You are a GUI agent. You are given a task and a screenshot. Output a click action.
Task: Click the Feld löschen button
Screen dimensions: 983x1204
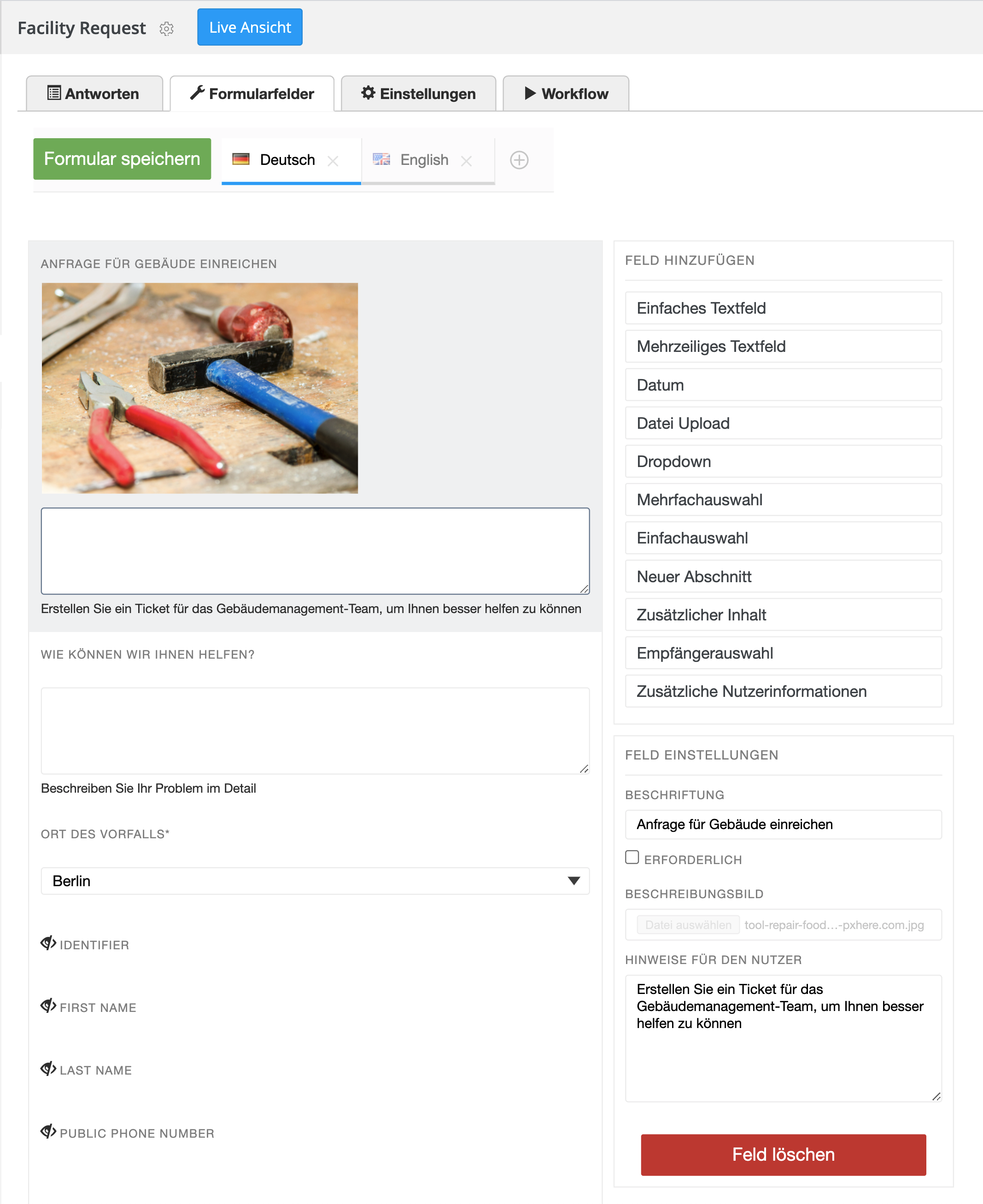pyautogui.click(x=784, y=1155)
